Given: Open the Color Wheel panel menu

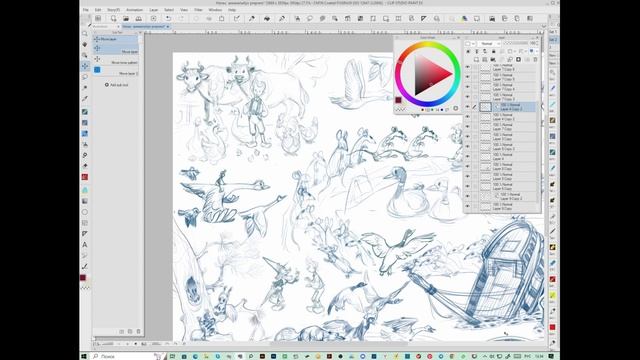Looking at the screenshot, I should click(397, 38).
